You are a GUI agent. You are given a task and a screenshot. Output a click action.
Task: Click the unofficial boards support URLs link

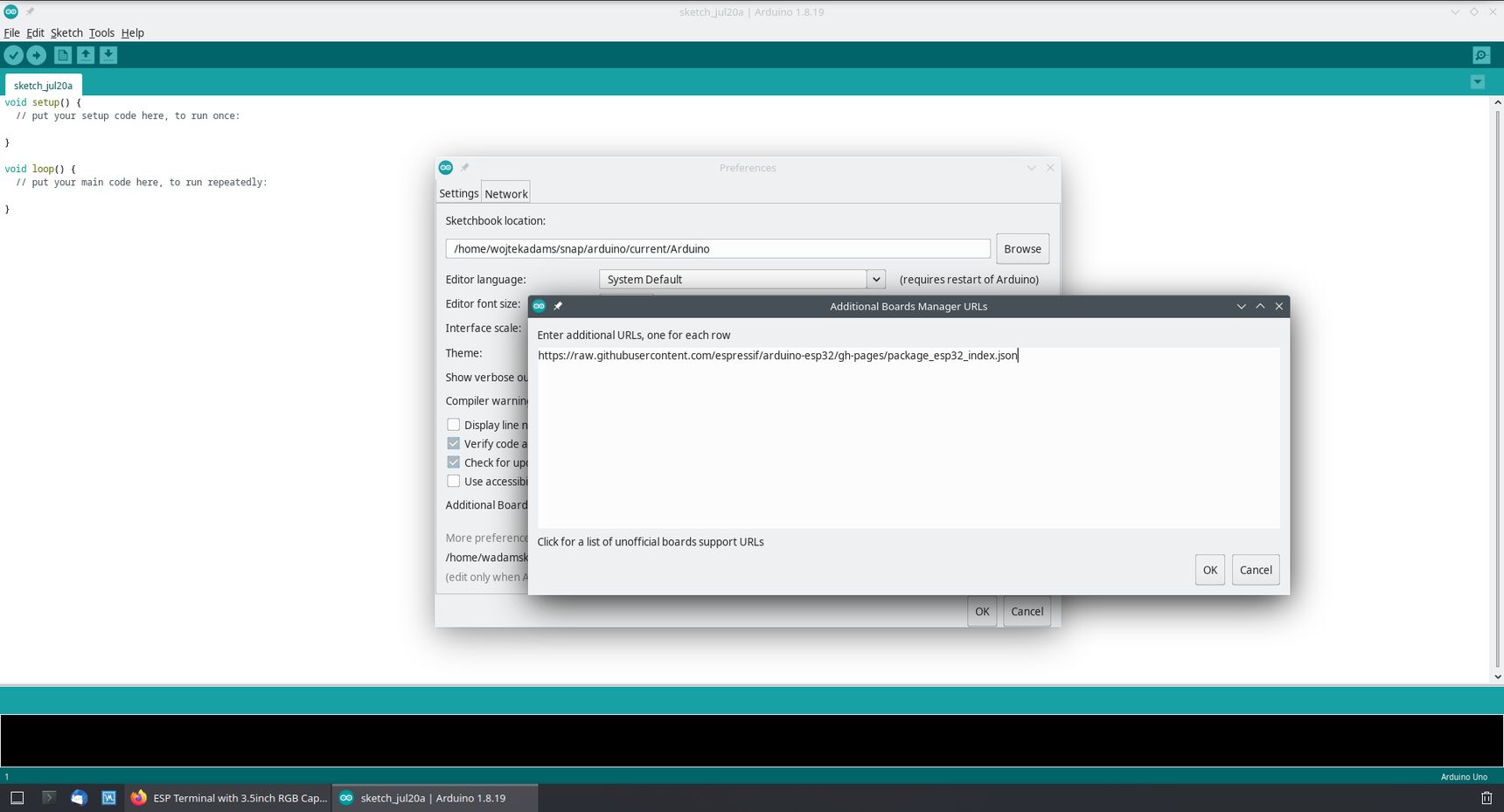pyautogui.click(x=651, y=542)
